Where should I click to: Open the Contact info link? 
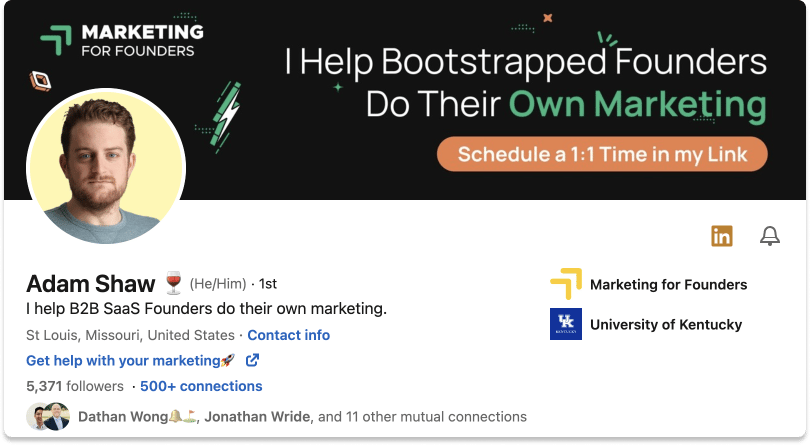tap(289, 335)
